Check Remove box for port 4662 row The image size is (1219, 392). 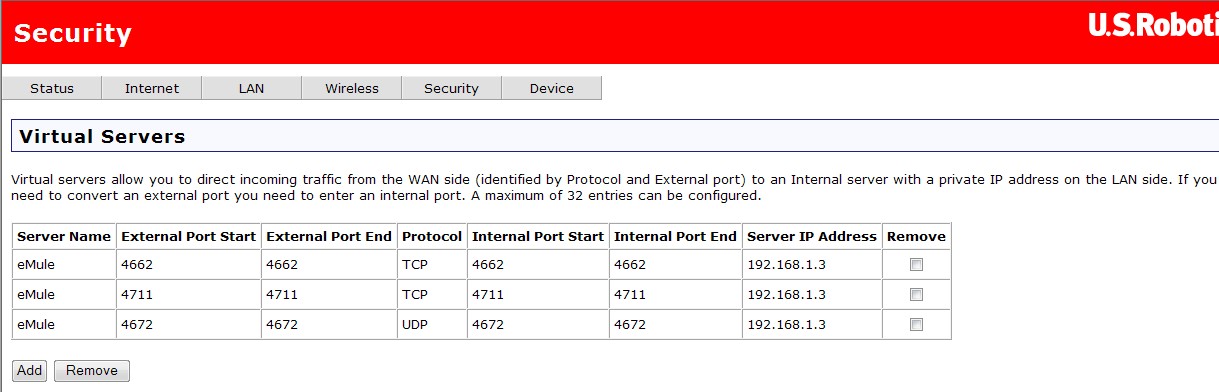pos(916,265)
